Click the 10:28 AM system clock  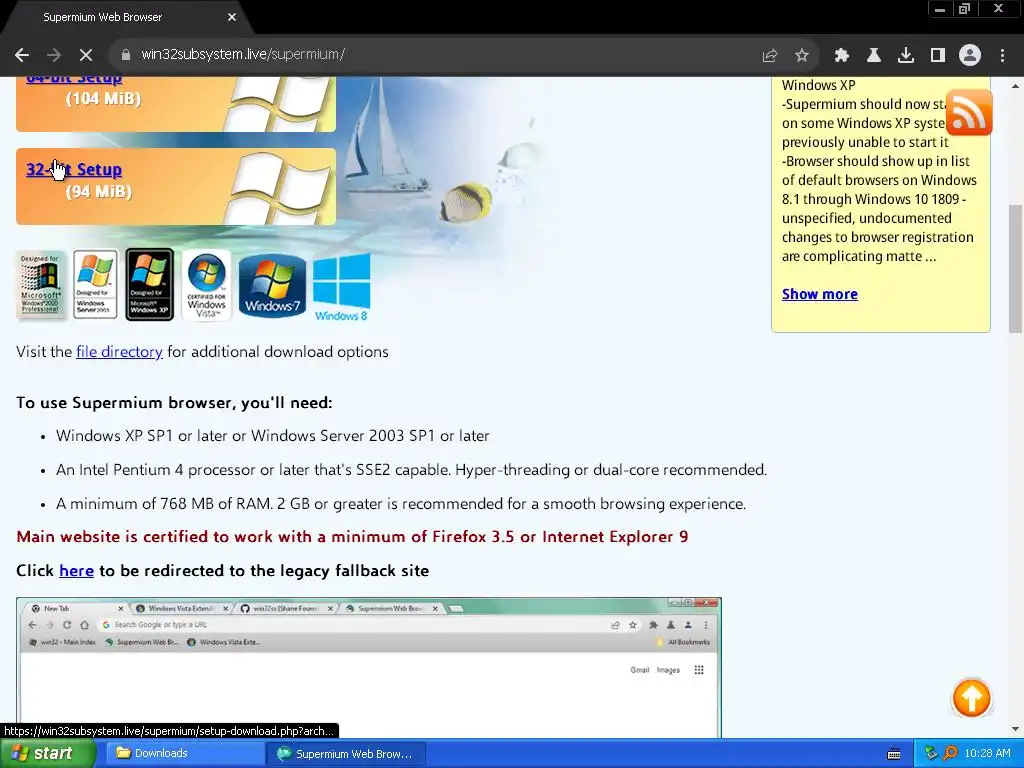pyautogui.click(x=987, y=754)
